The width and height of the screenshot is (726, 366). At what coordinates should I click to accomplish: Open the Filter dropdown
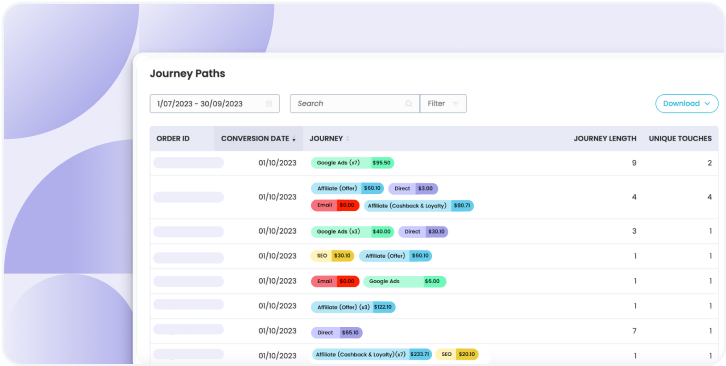(443, 104)
